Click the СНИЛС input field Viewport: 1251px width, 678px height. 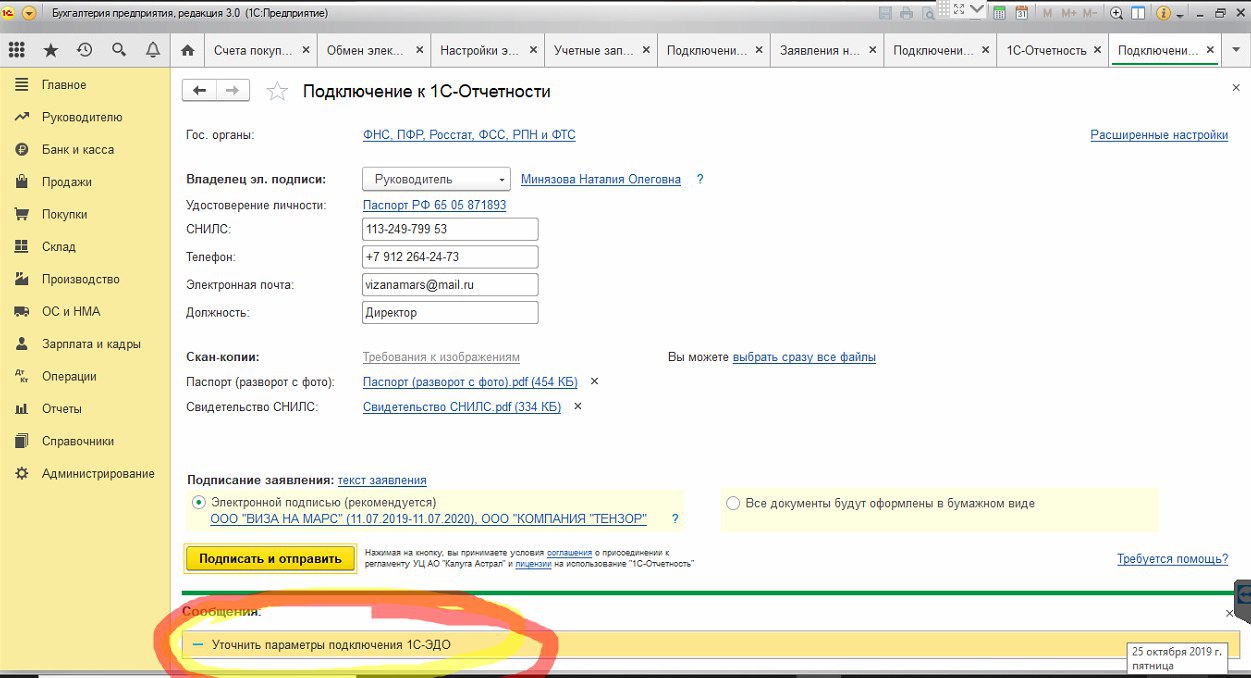point(450,229)
